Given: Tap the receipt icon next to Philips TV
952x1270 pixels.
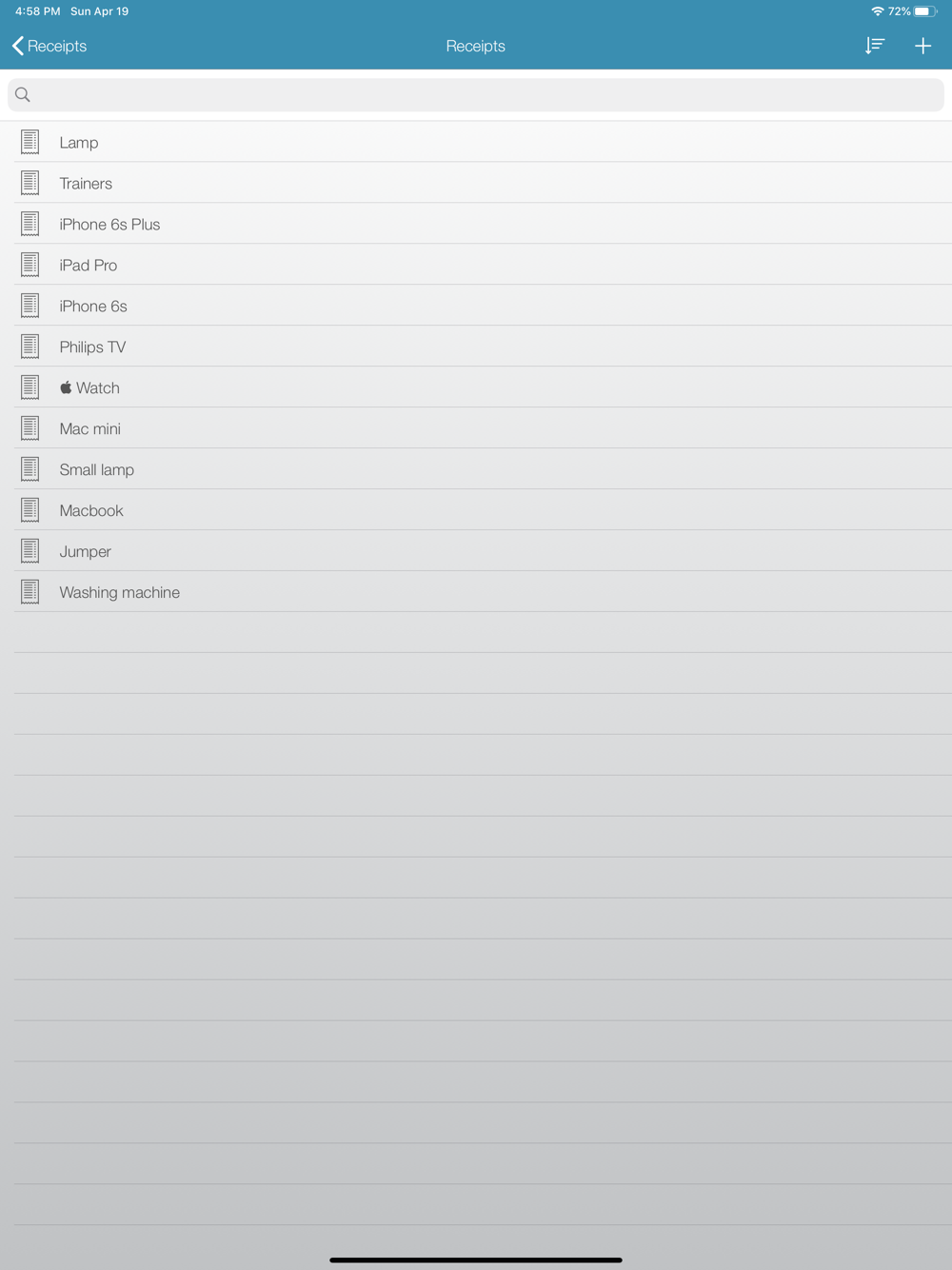Looking at the screenshot, I should point(30,347).
